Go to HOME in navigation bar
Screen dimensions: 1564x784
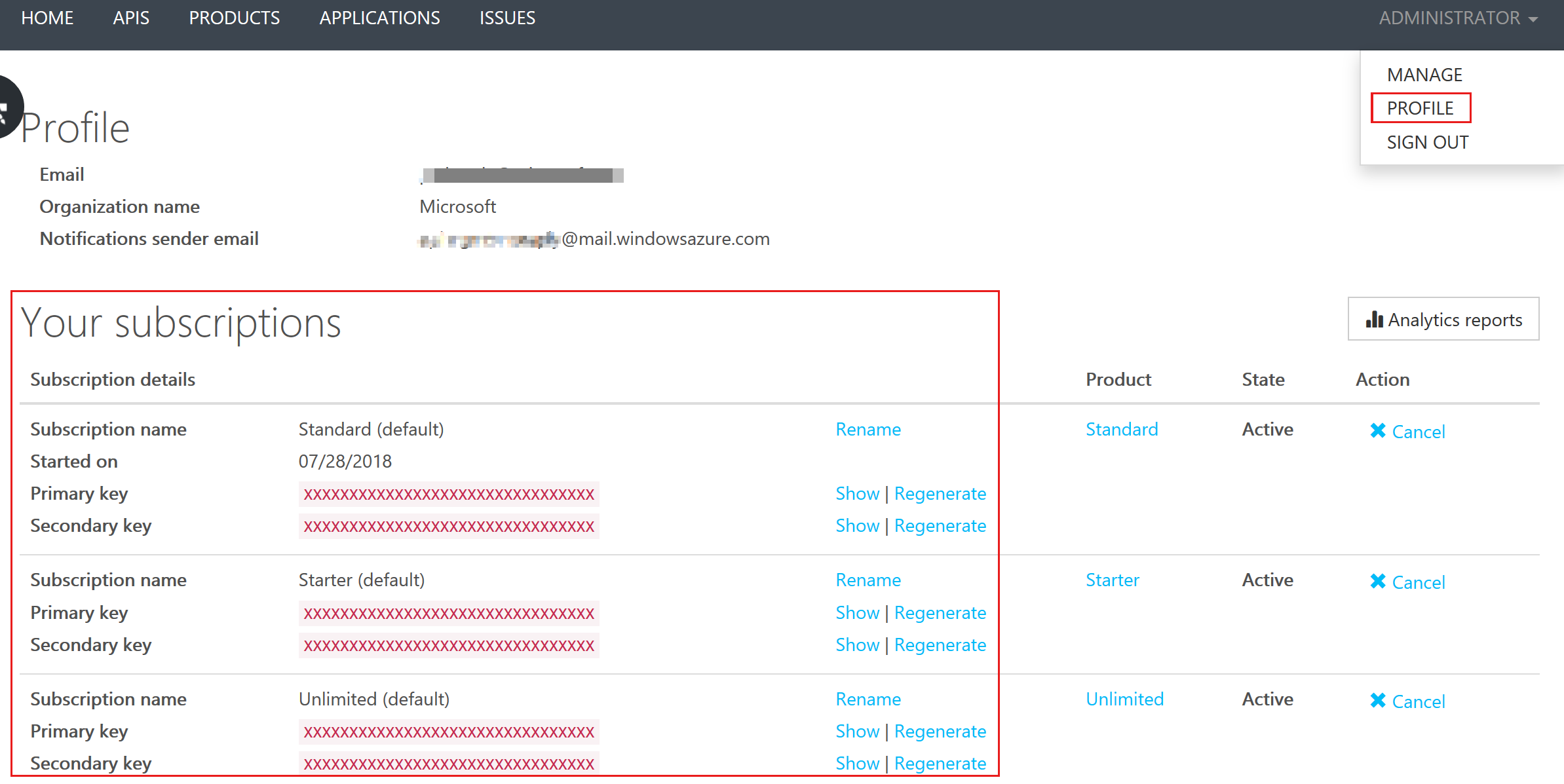[x=47, y=18]
